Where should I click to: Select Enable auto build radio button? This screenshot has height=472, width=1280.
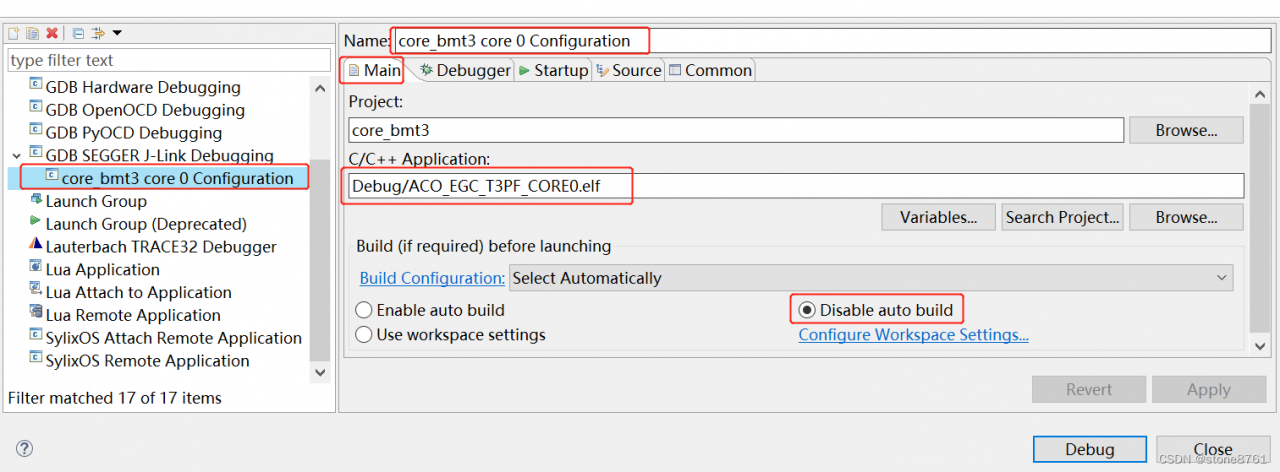click(x=364, y=311)
